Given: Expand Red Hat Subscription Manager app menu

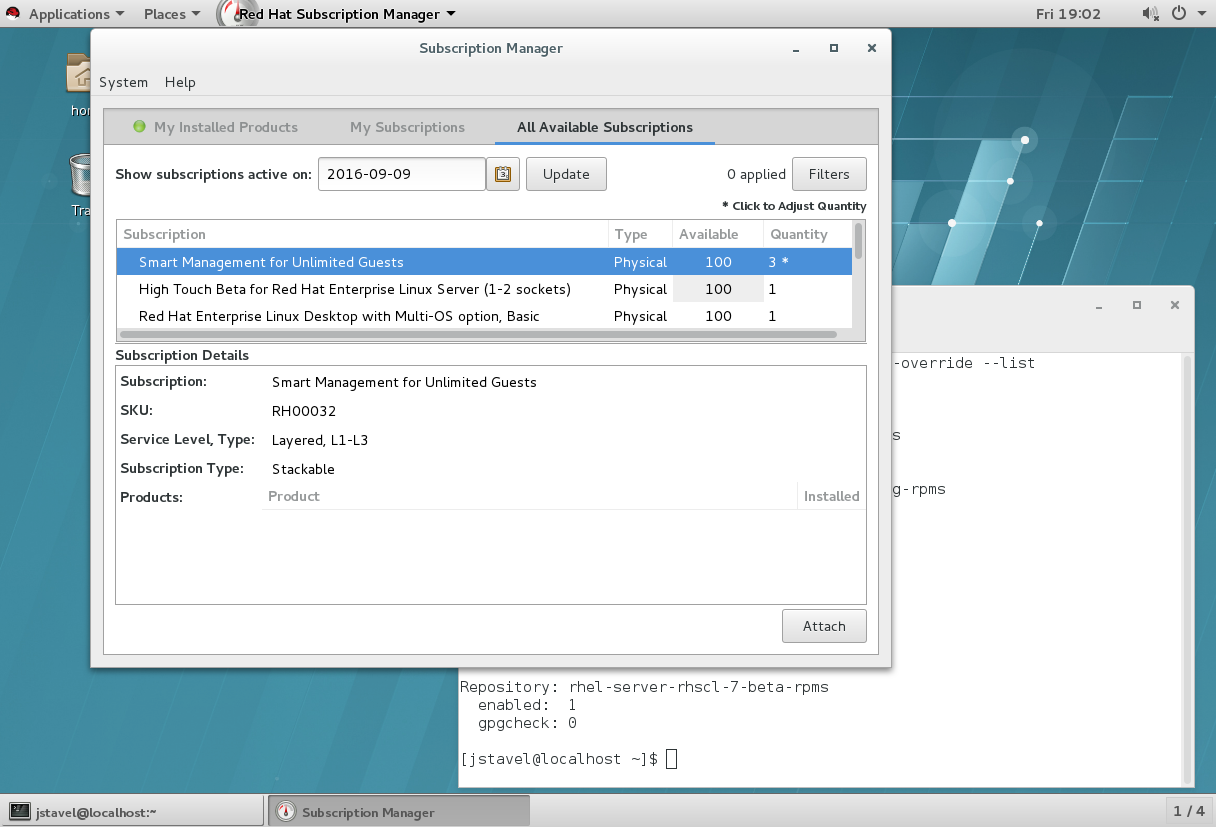Looking at the screenshot, I should pyautogui.click(x=347, y=14).
